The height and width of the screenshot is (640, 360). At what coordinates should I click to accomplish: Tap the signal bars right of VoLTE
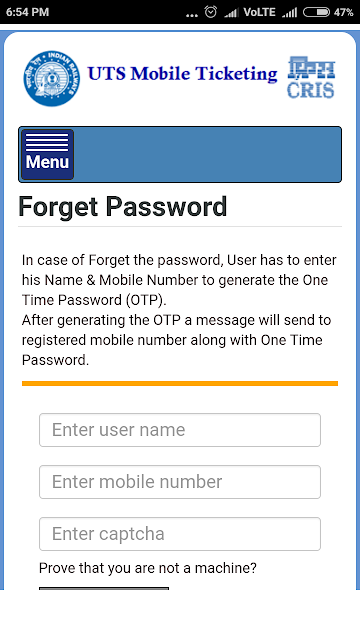click(290, 13)
